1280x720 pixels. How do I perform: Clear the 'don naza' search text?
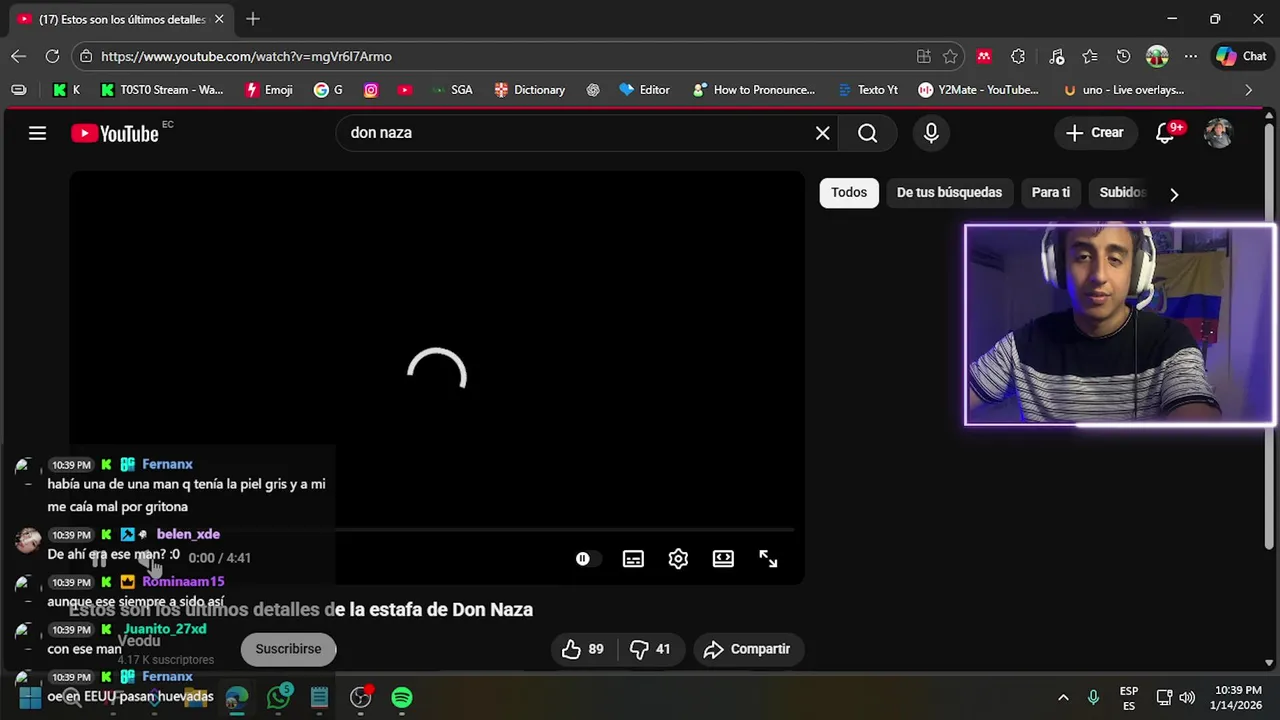coord(822,133)
